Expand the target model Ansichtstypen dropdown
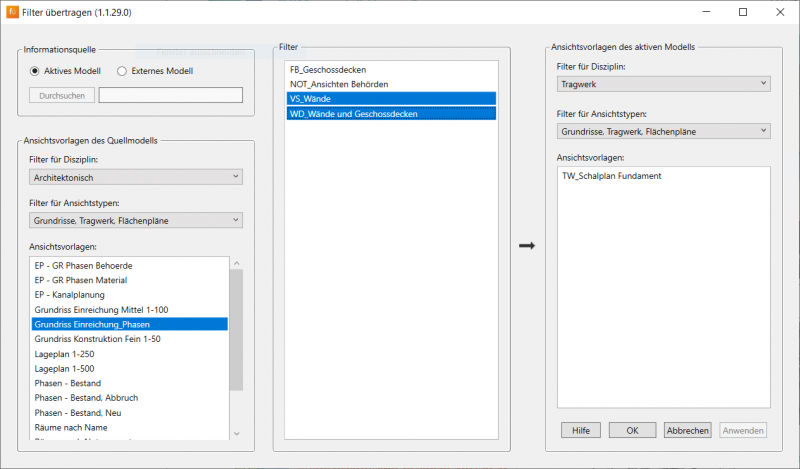800x469 pixels. pyautogui.click(x=663, y=131)
